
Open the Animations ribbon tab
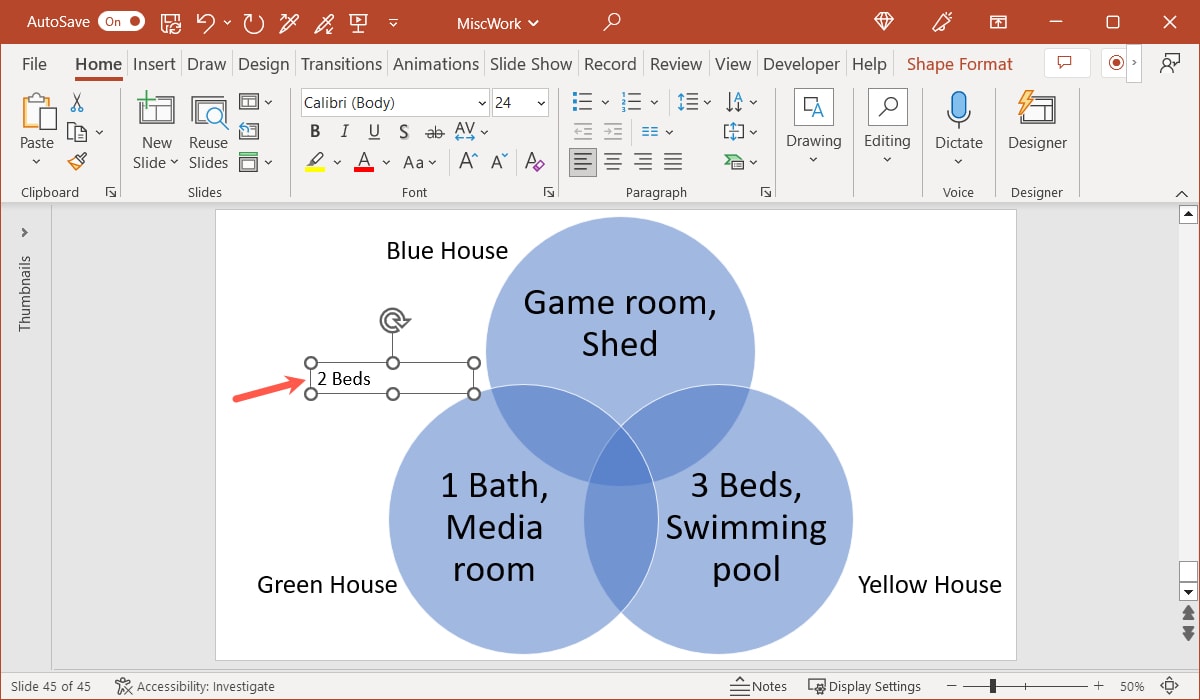click(436, 63)
